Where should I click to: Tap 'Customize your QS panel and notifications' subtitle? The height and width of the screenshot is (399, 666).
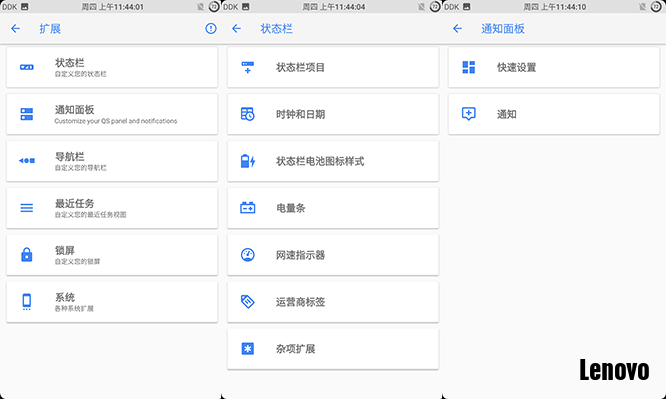[x=116, y=121]
